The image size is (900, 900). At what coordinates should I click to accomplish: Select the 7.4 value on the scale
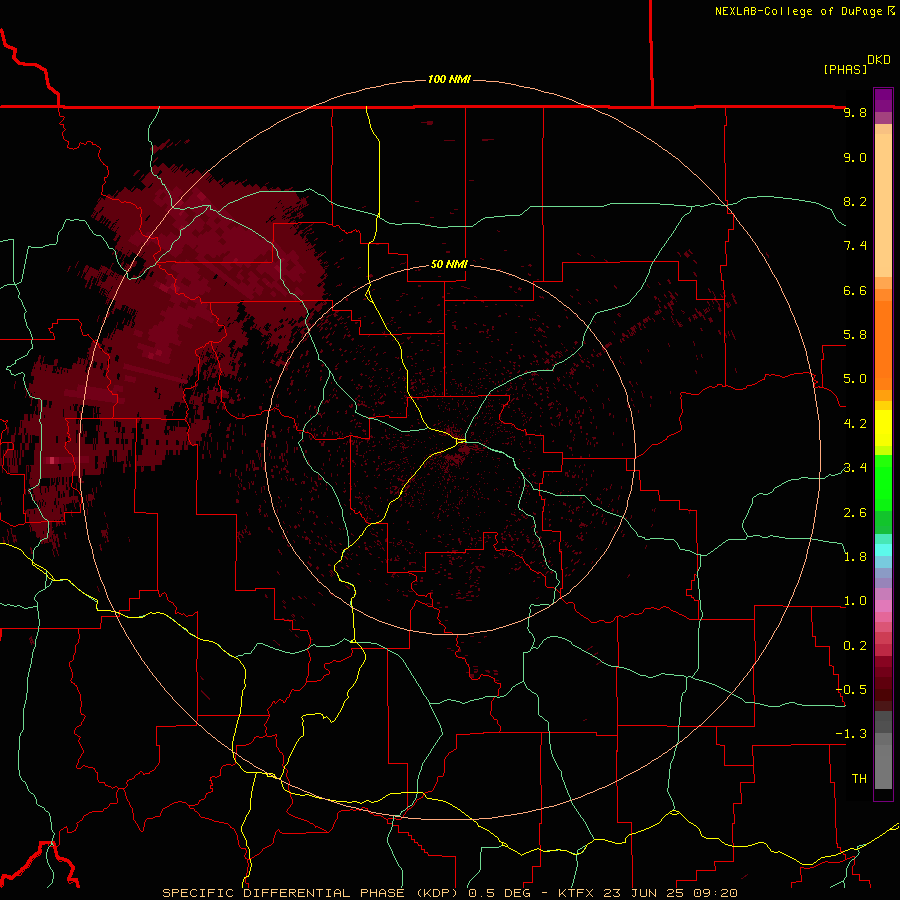point(855,246)
